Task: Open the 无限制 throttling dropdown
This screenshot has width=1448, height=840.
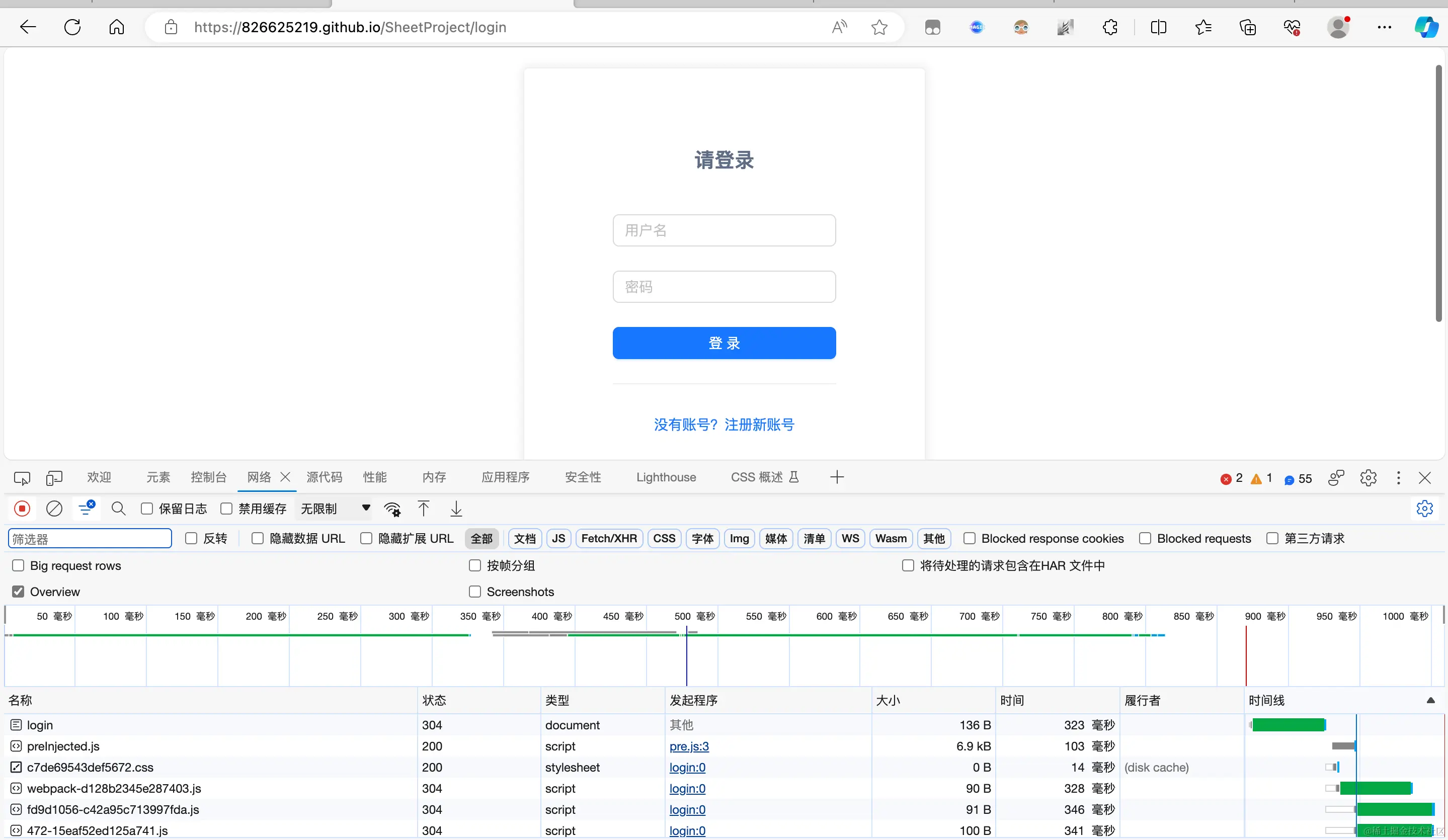Action: pyautogui.click(x=335, y=509)
